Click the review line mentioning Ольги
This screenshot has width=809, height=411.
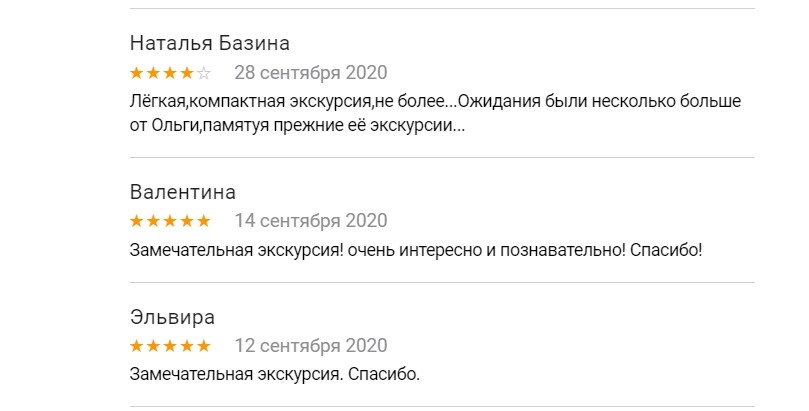[x=297, y=127]
